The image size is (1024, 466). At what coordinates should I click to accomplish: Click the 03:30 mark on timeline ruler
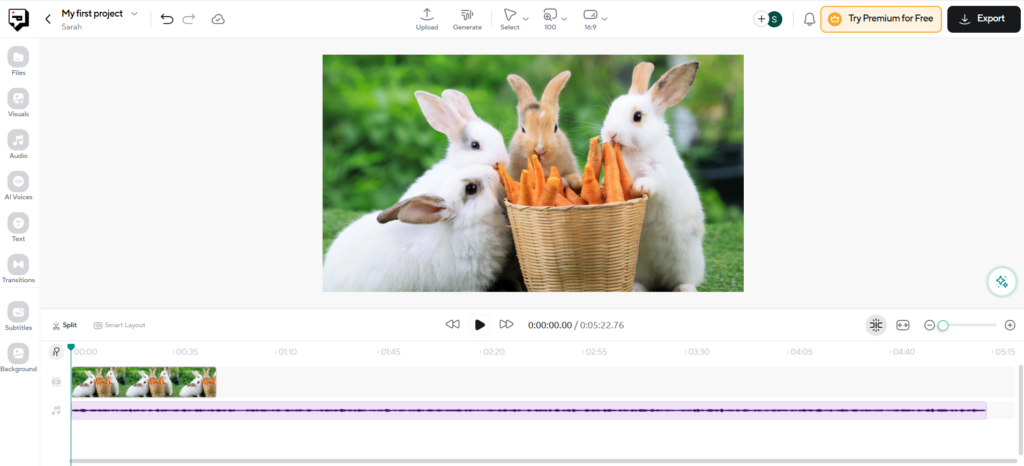[698, 352]
